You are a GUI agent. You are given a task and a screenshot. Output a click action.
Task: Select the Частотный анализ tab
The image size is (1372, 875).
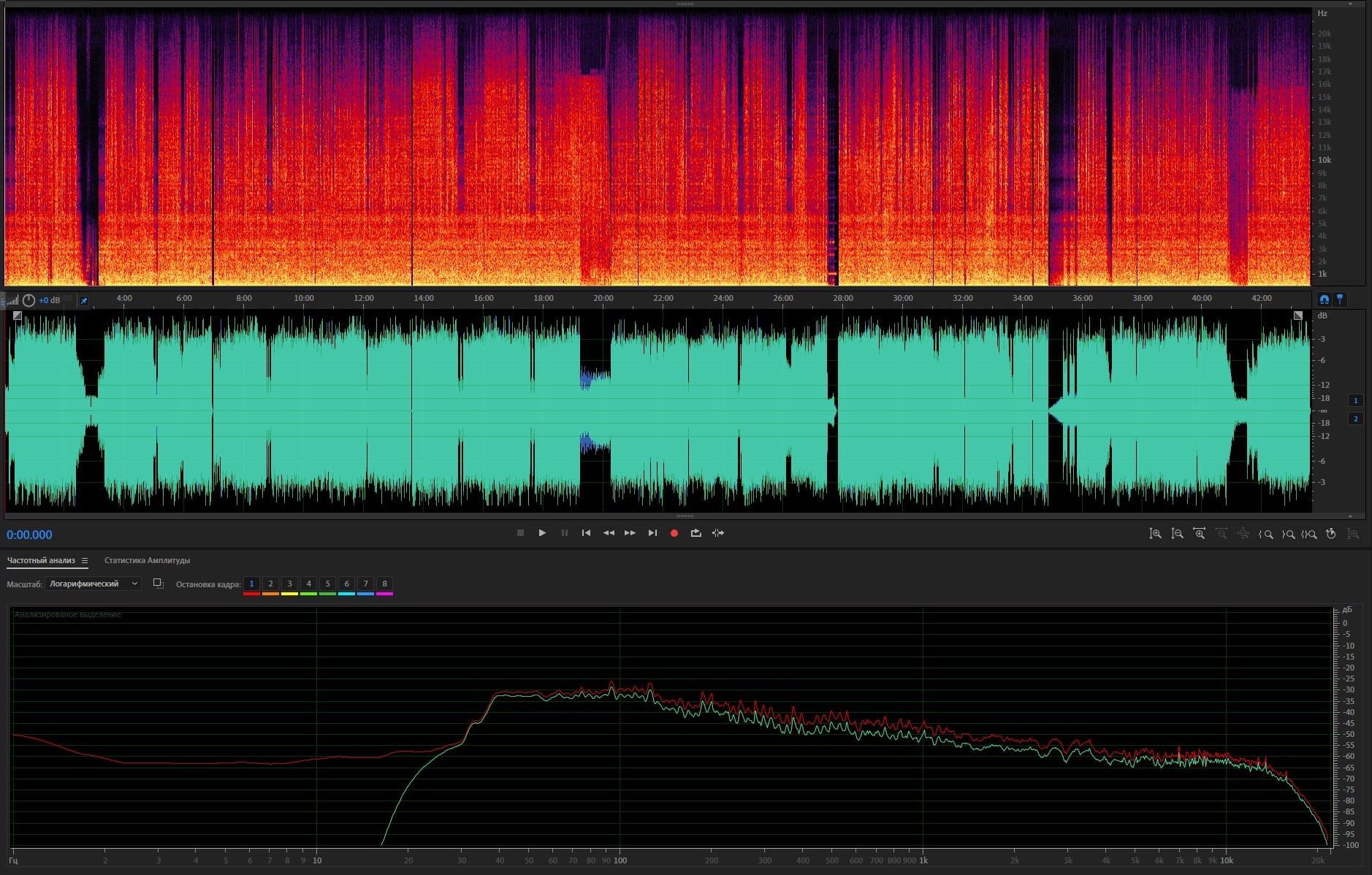[x=41, y=560]
